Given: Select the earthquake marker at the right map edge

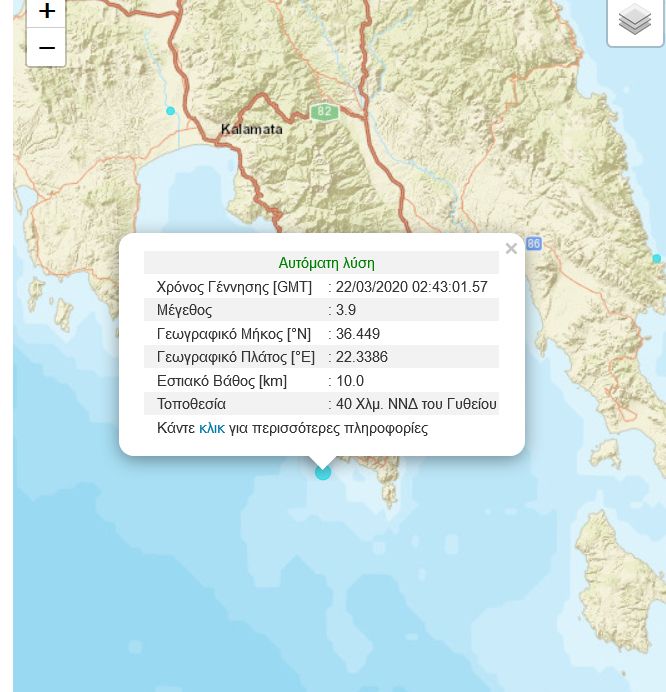Looking at the screenshot, I should pyautogui.click(x=656, y=259).
